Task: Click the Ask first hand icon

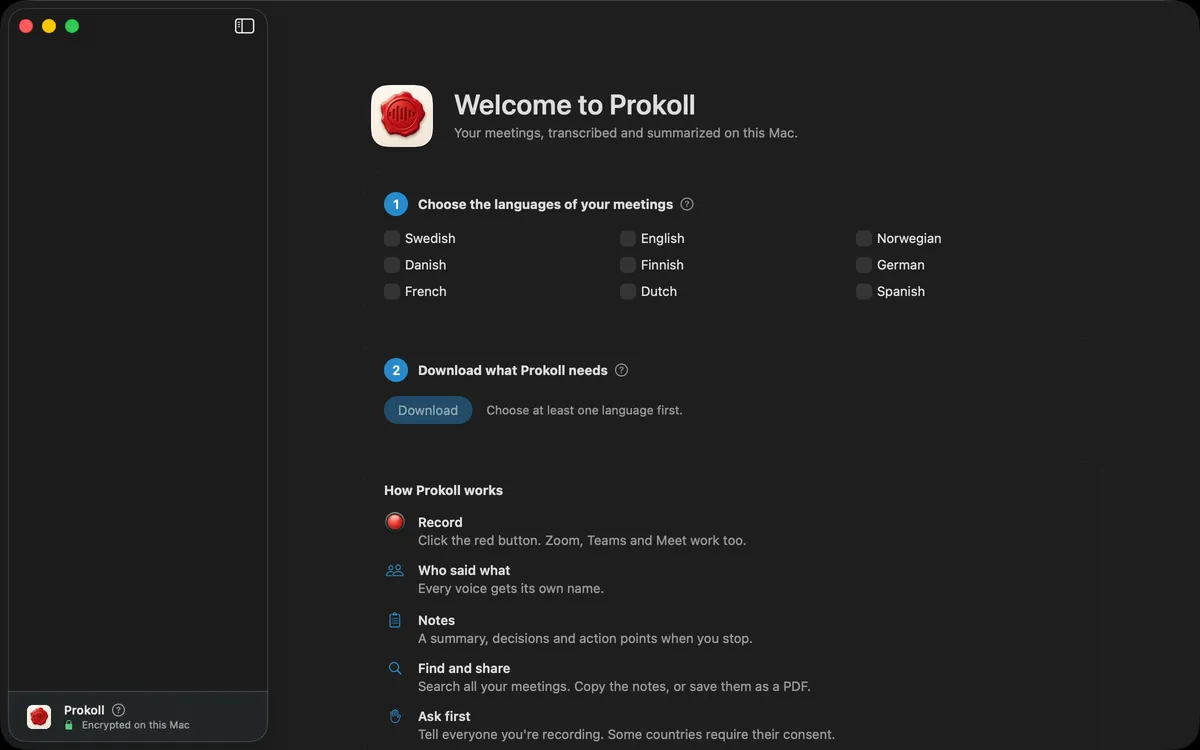Action: [x=395, y=716]
